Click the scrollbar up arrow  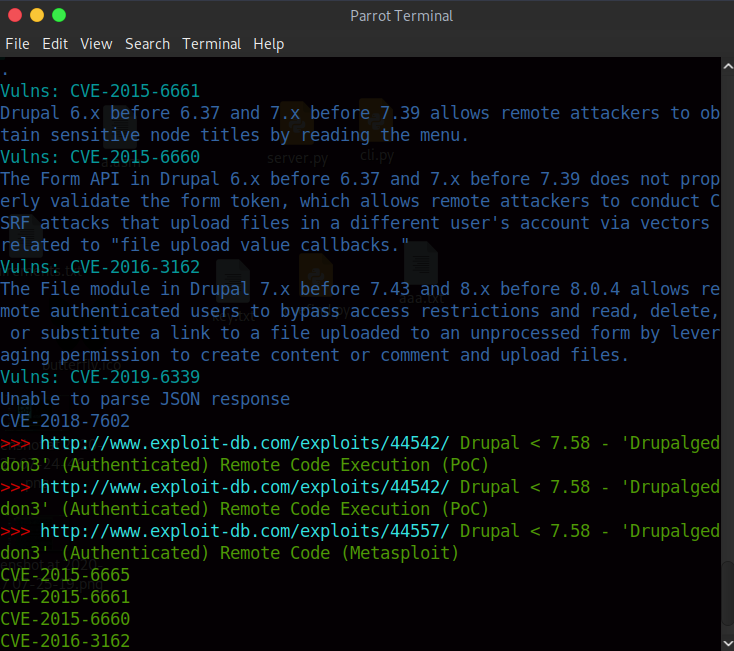click(728, 66)
